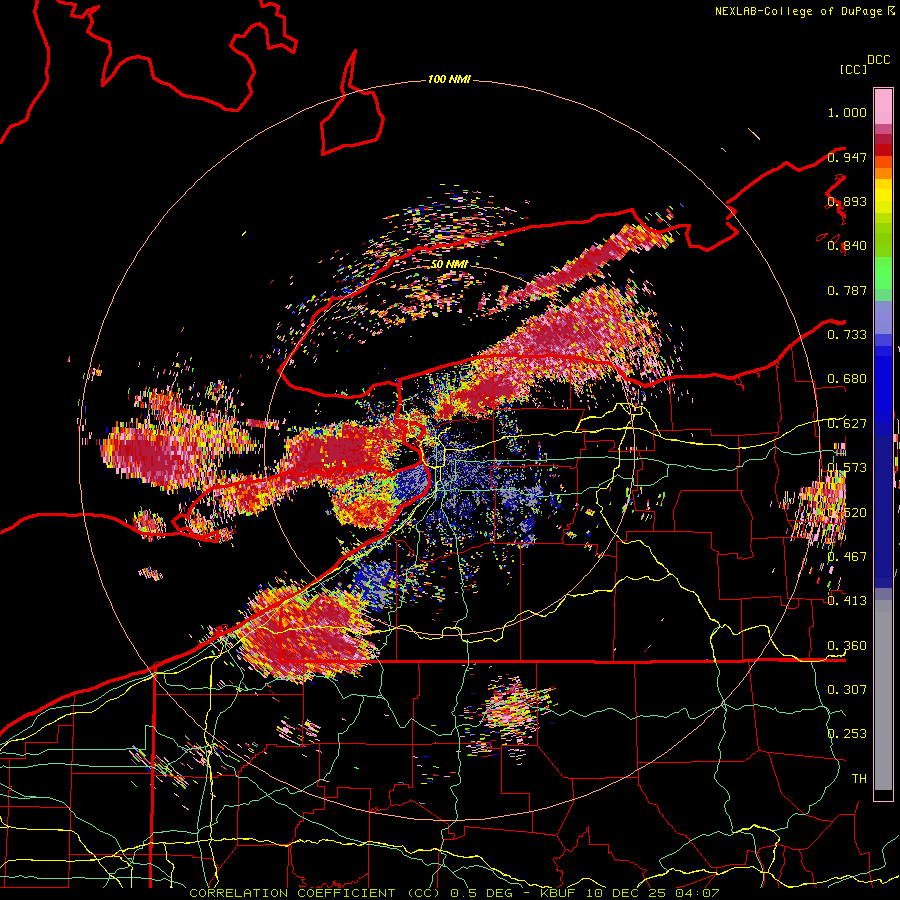900x900 pixels.
Task: Pick the bright green segment of the color bar
Action: click(883, 273)
